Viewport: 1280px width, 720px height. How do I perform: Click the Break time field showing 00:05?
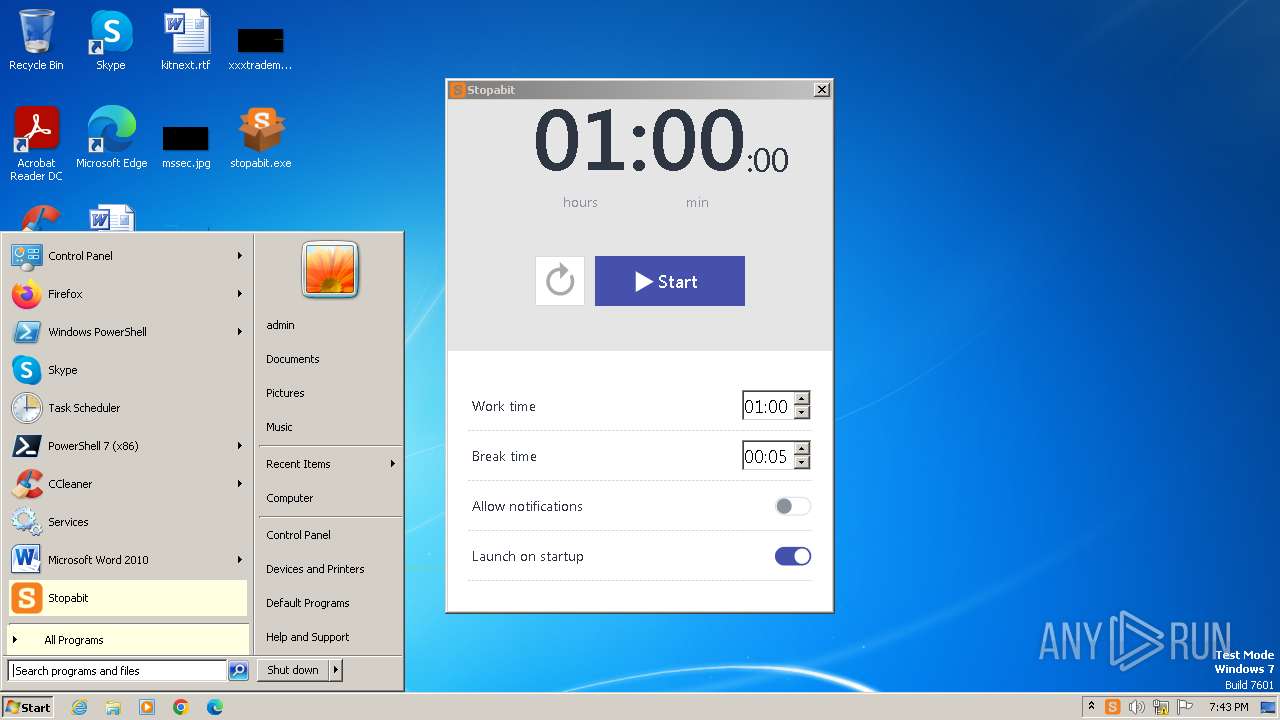point(767,456)
